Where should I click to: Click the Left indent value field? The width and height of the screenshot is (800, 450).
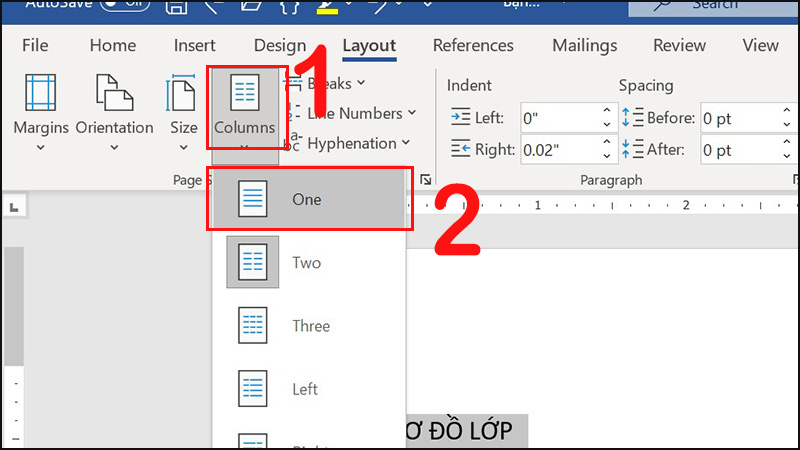pos(558,118)
